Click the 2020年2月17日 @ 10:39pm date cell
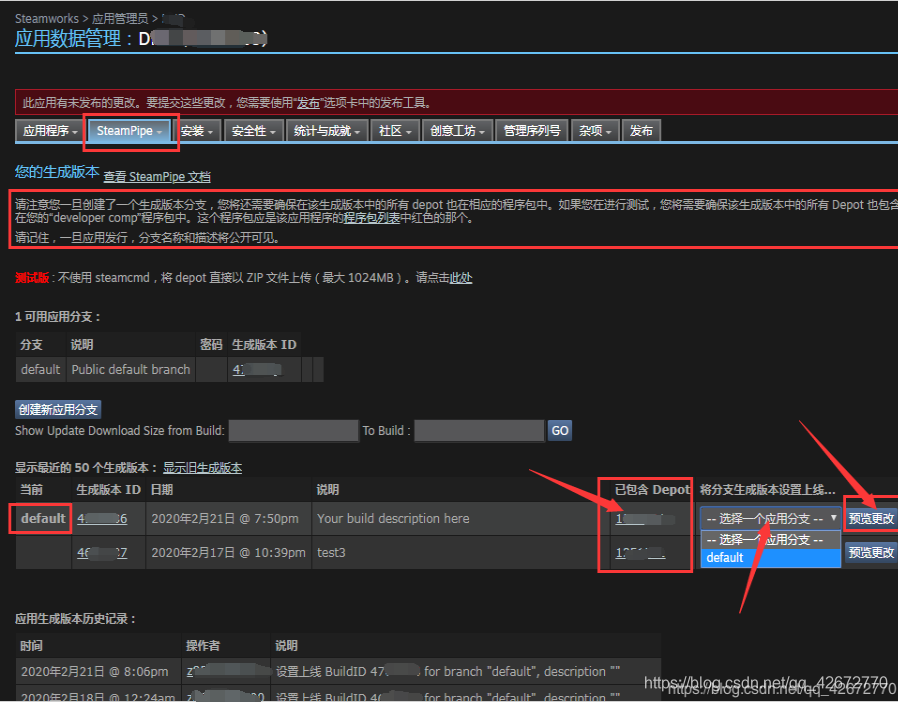The width and height of the screenshot is (898, 702). (228, 553)
